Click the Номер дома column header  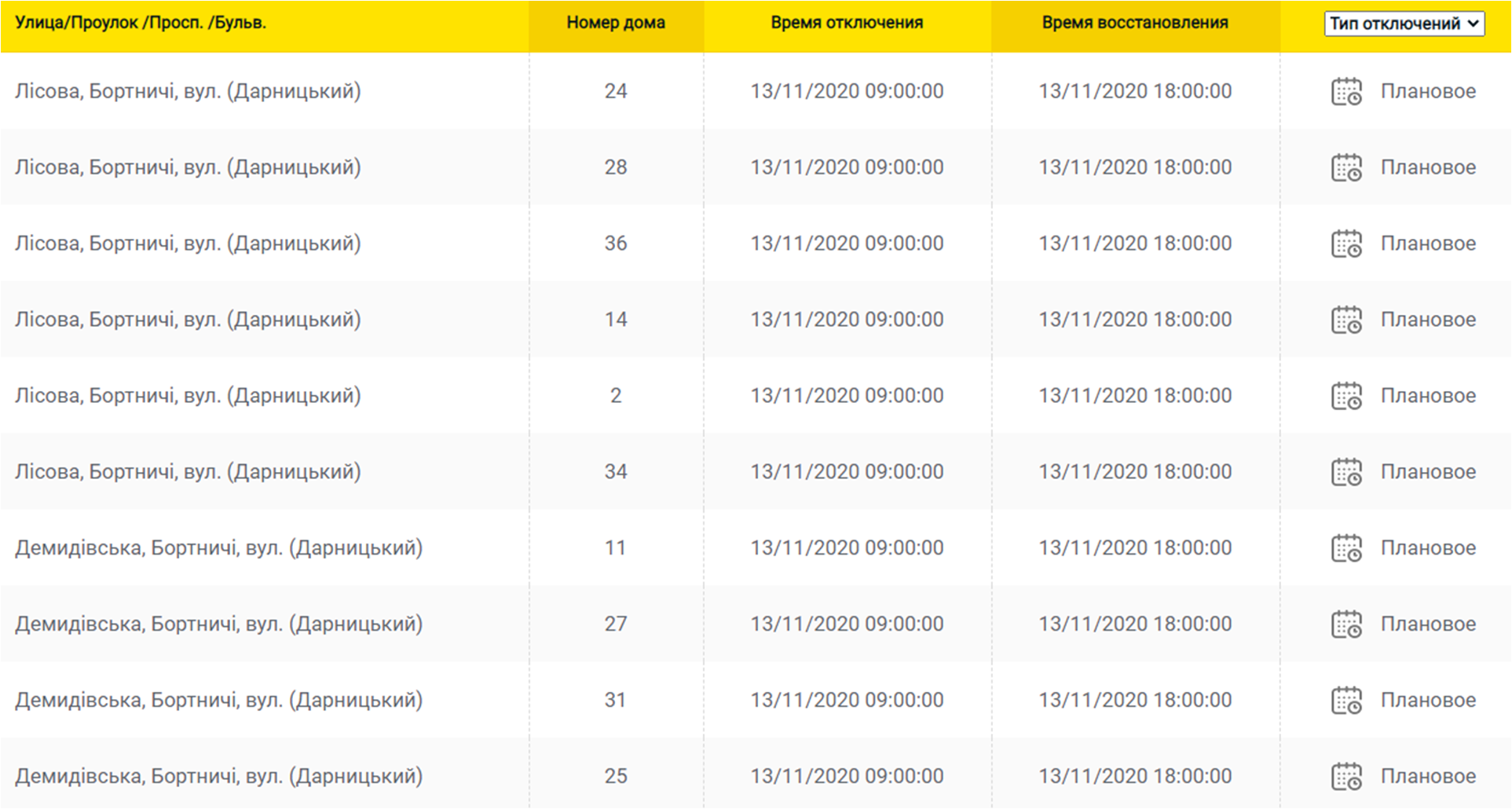click(616, 23)
